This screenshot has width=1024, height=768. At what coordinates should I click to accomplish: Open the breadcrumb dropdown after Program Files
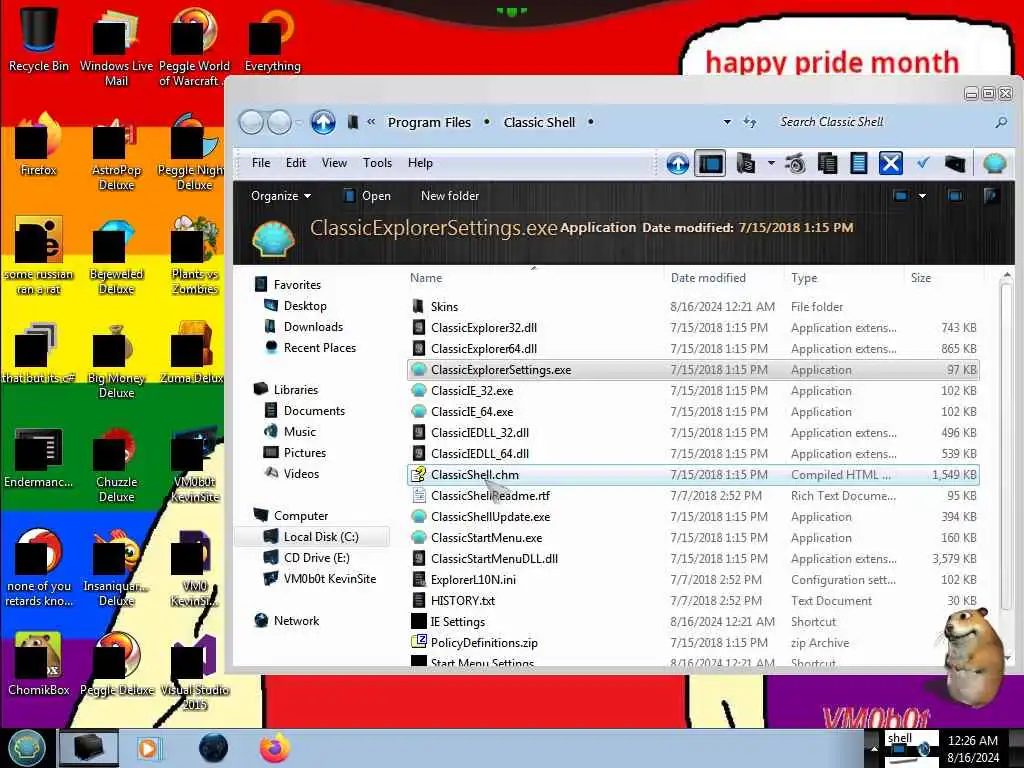487,122
